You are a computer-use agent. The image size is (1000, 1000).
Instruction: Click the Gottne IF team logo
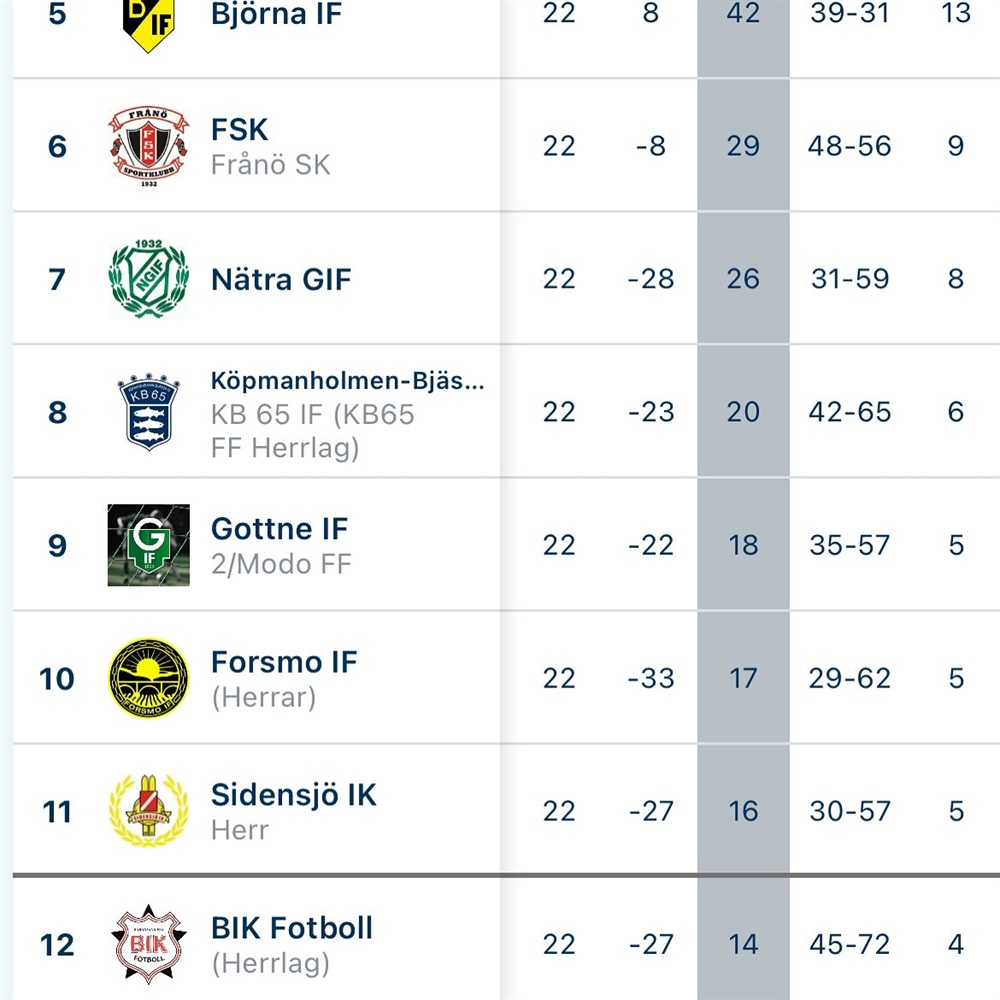coord(148,545)
